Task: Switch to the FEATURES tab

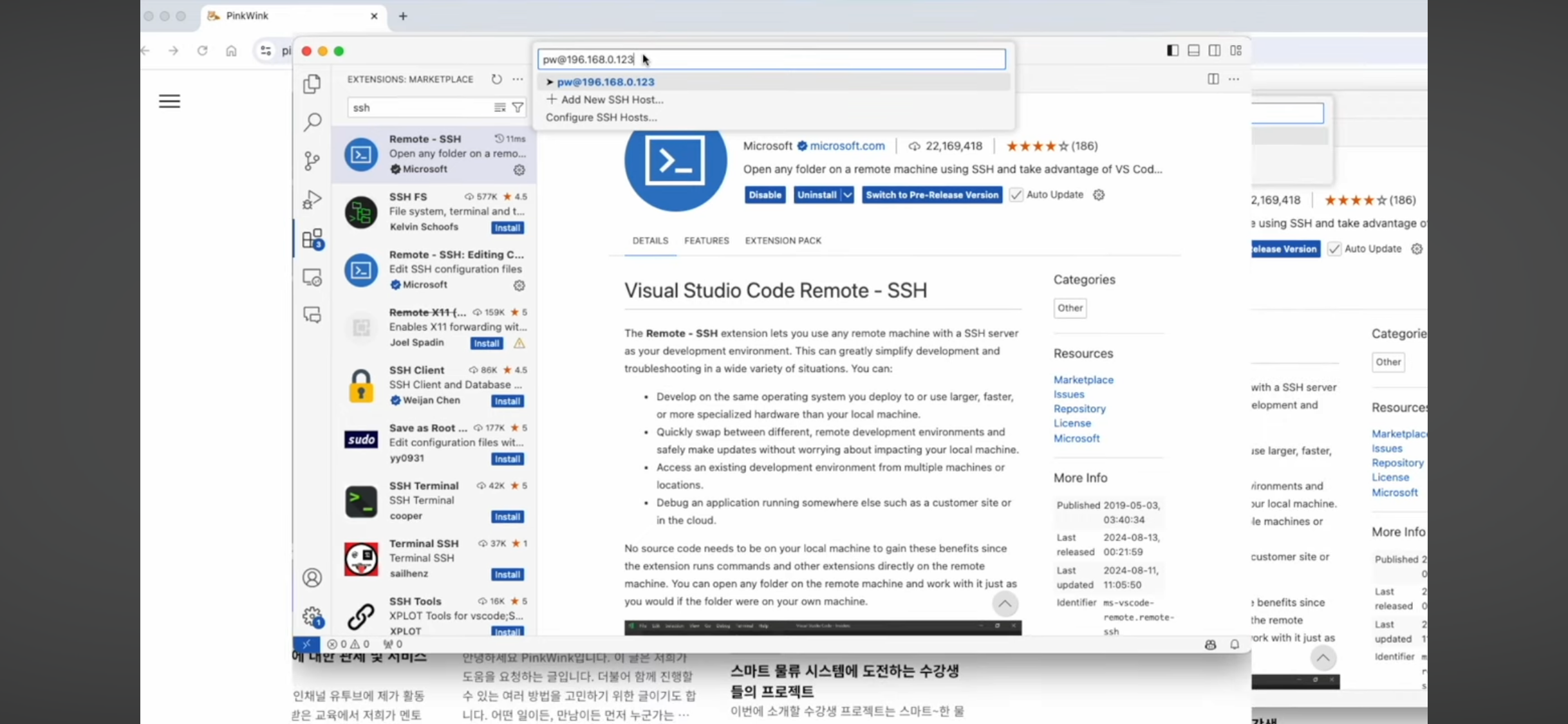Action: (x=706, y=241)
